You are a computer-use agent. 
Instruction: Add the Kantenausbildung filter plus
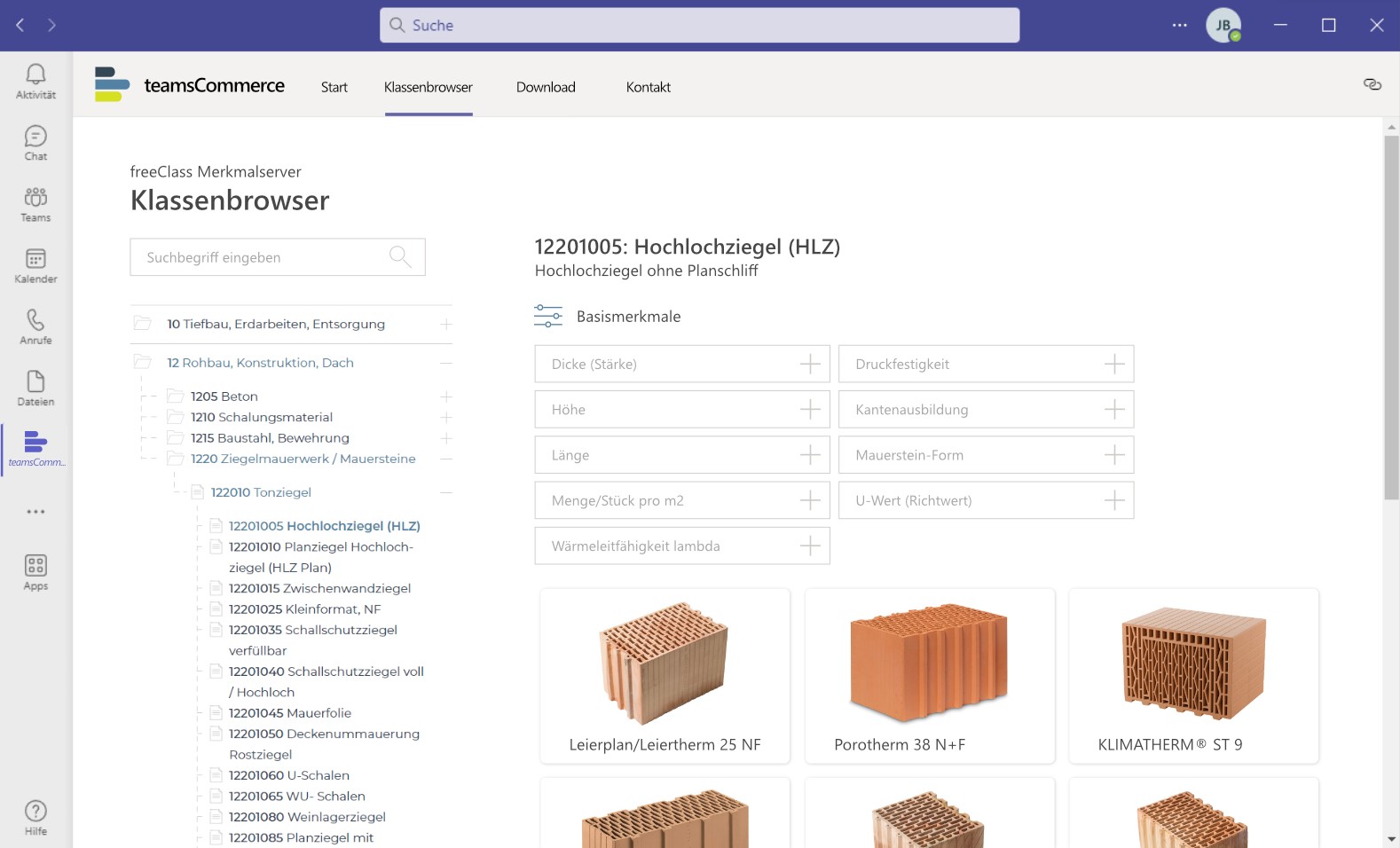[x=1114, y=409]
